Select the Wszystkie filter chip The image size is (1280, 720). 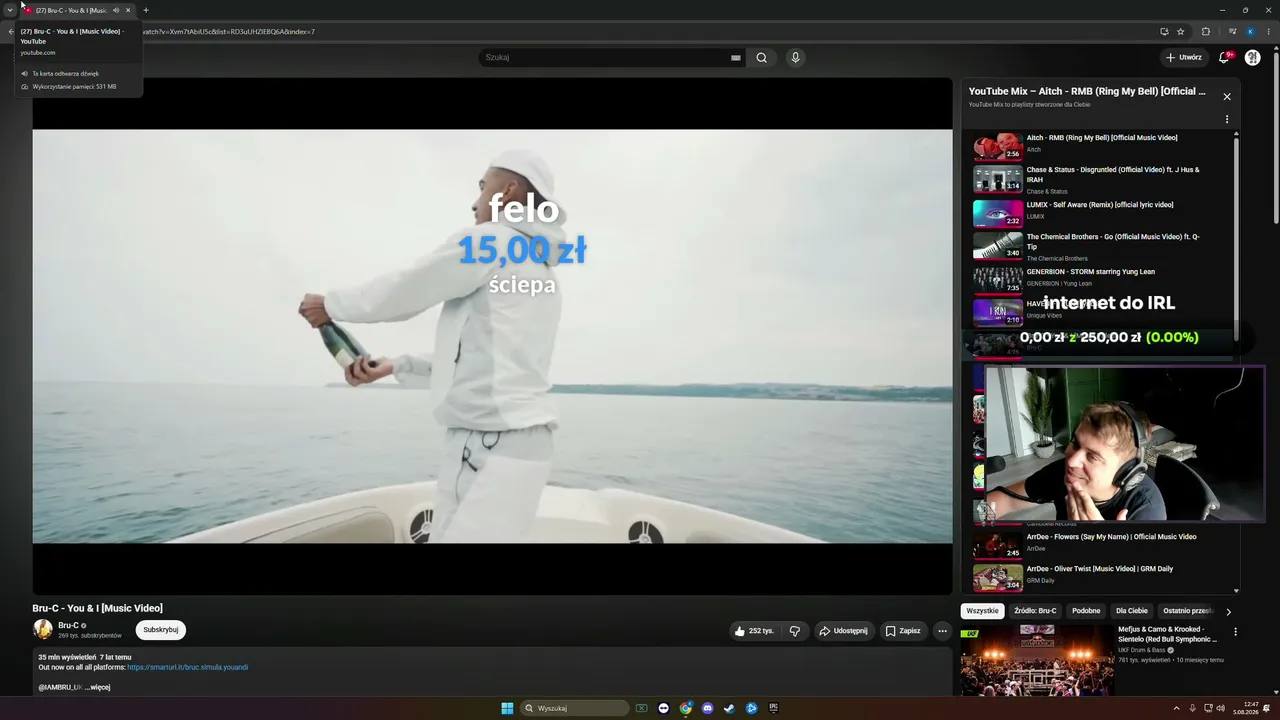tap(982, 611)
